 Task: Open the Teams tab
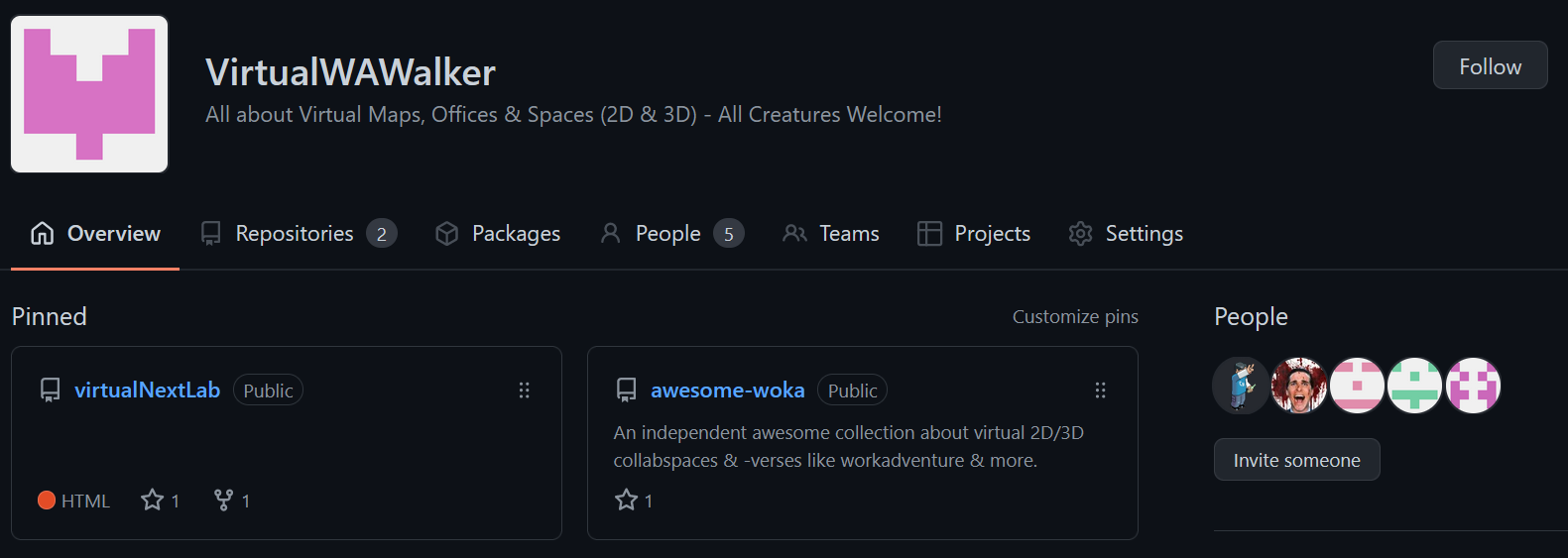pos(831,234)
